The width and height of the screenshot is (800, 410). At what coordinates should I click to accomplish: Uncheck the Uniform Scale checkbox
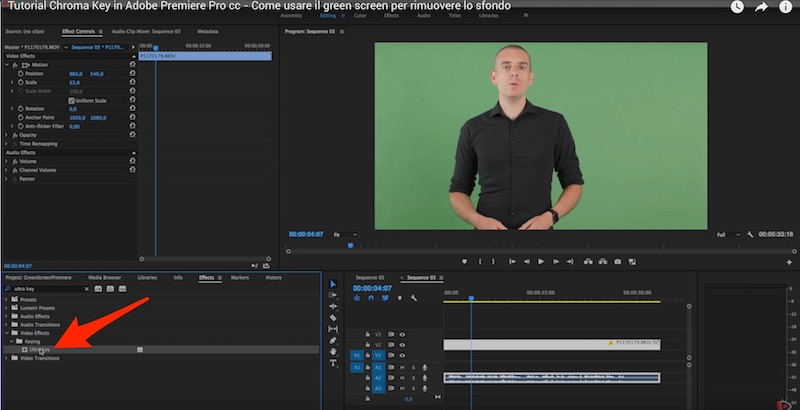pos(71,100)
